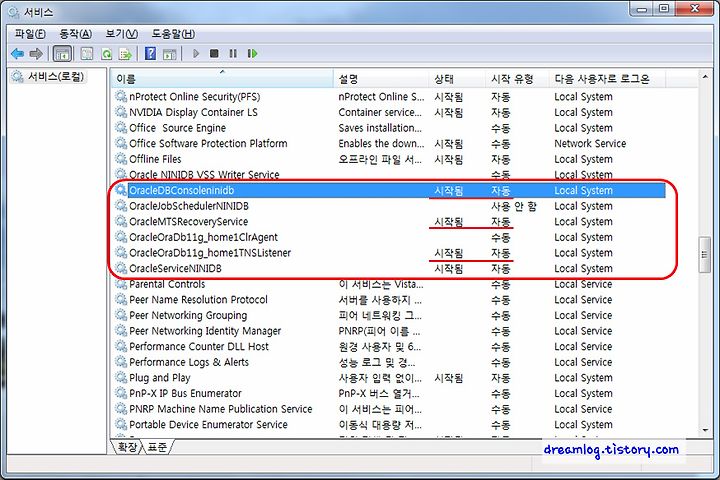
Task: Click the gear icon of Performance Counter DLL Host
Action: click(121, 346)
